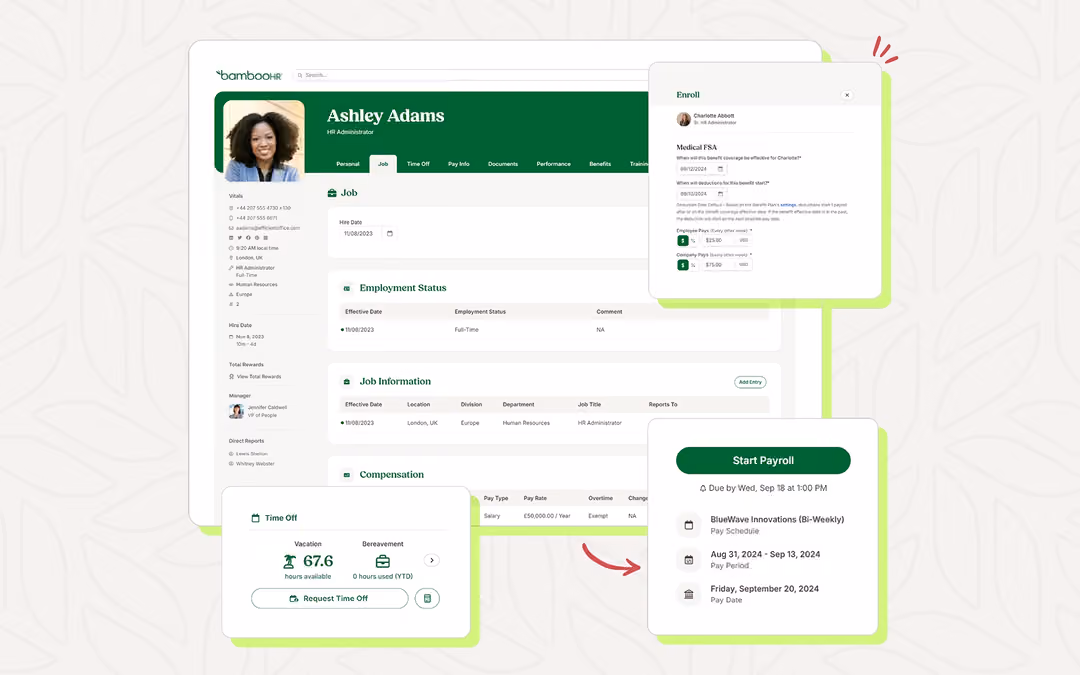
Task: Click the Compensation section icon
Action: click(346, 475)
